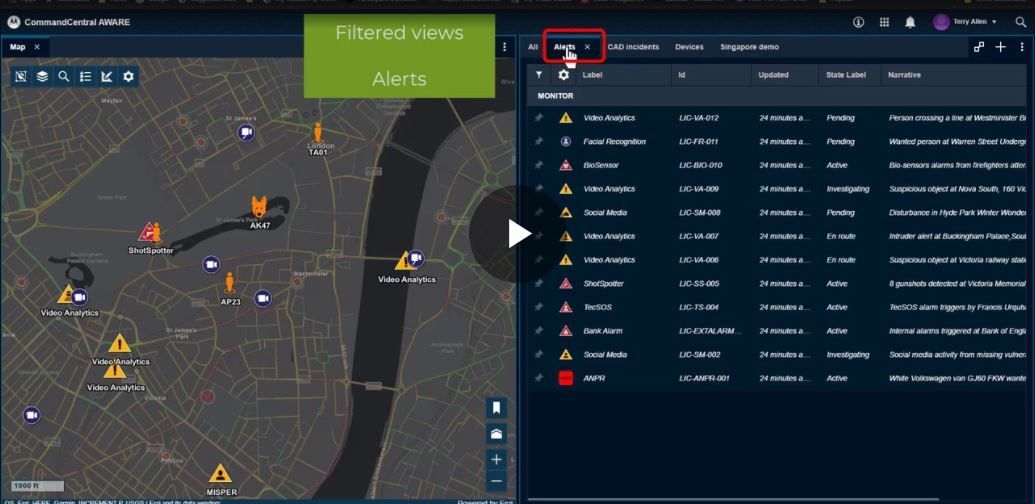1035x504 pixels.
Task: Click the map bookmark icon
Action: coord(497,407)
